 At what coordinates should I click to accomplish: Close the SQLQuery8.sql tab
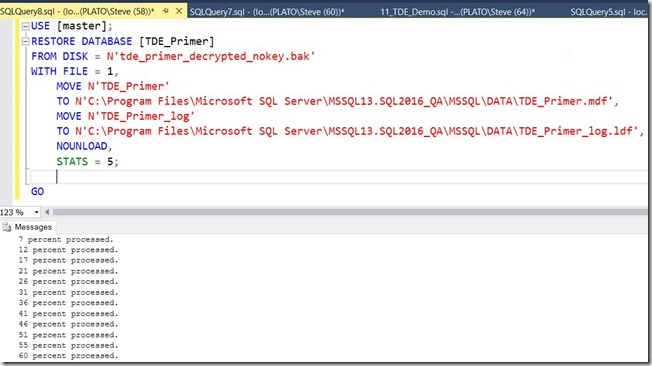179,11
